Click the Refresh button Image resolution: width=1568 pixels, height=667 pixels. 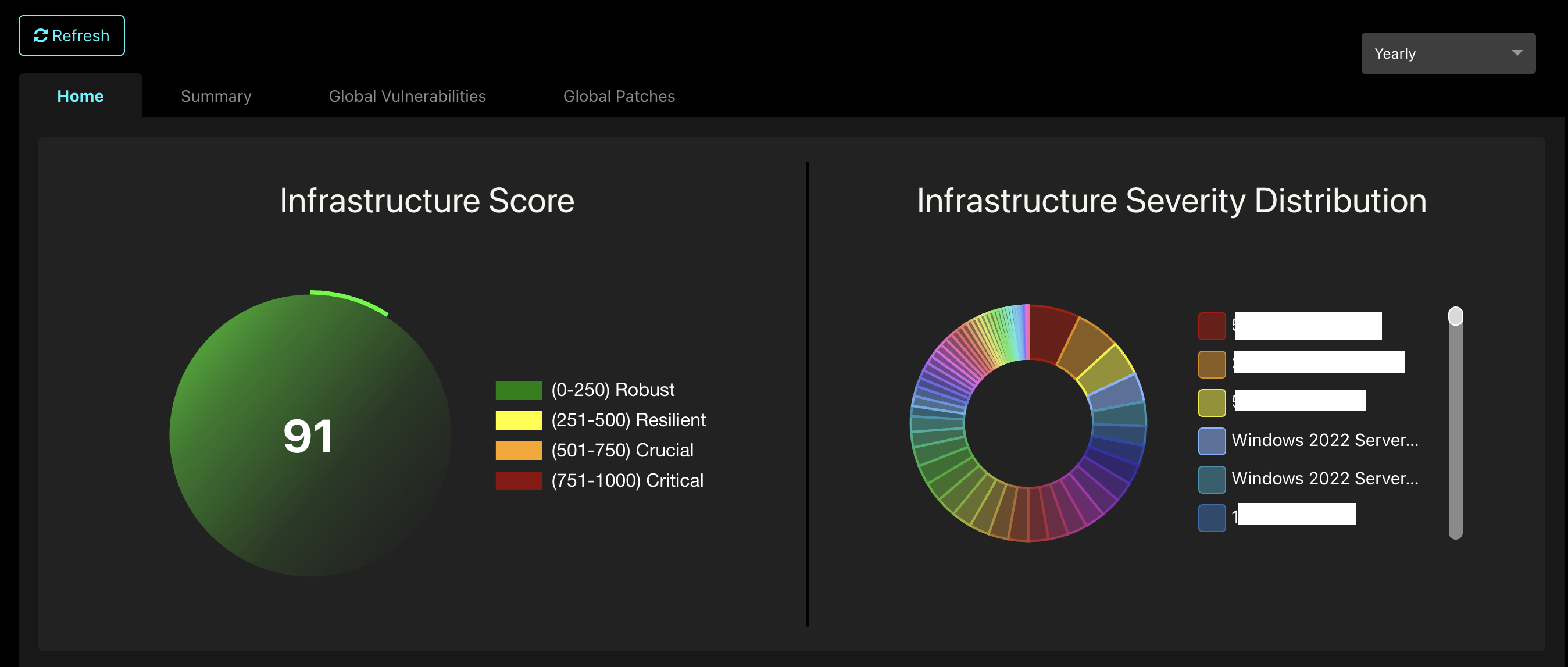click(71, 36)
